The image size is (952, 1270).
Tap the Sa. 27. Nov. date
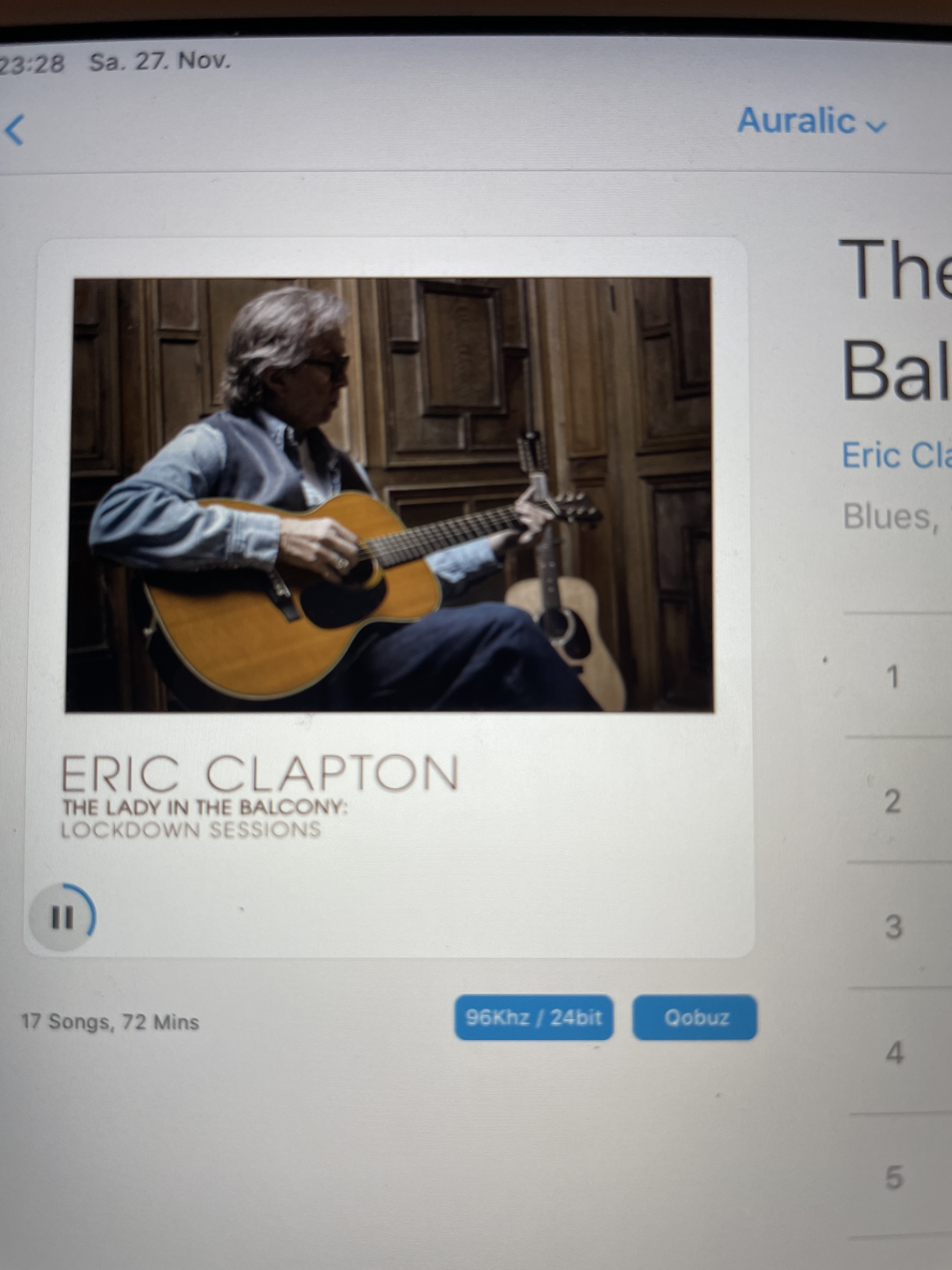click(x=160, y=61)
